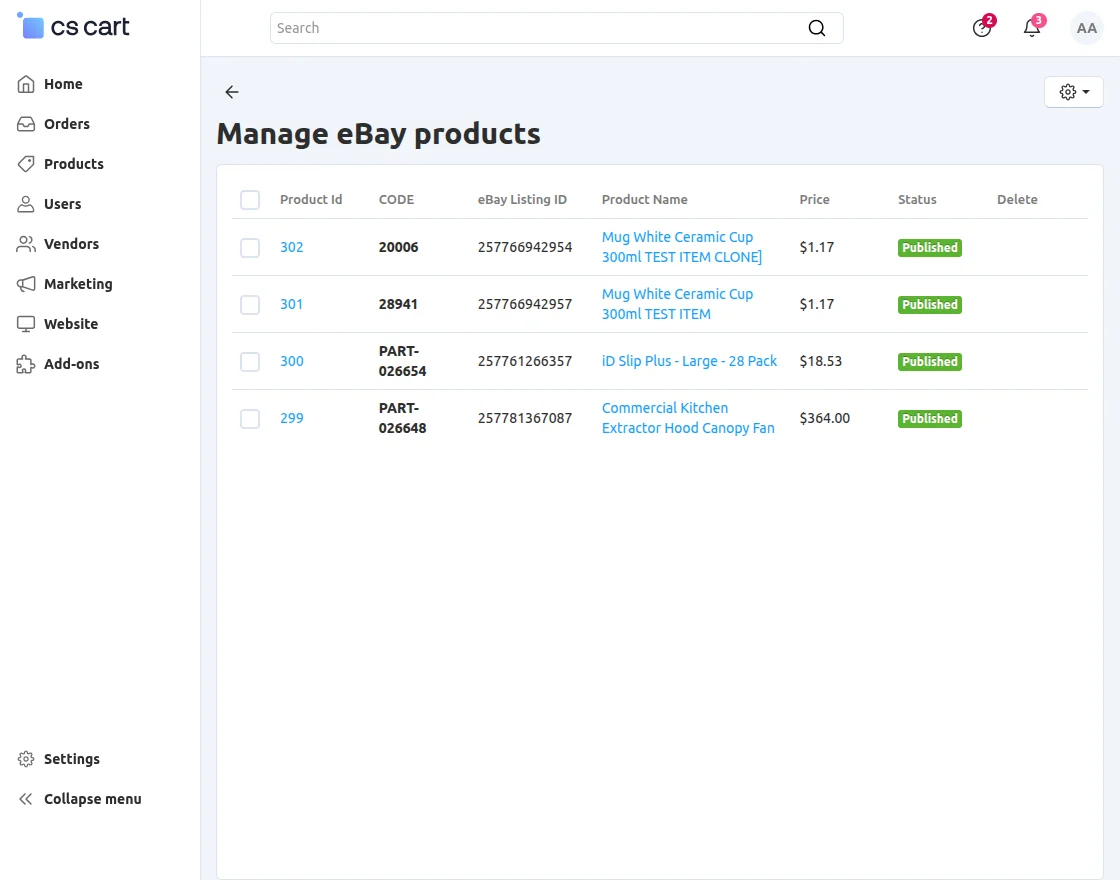Open product ID 300 link
Screen dimensions: 1120x880
coord(291,361)
